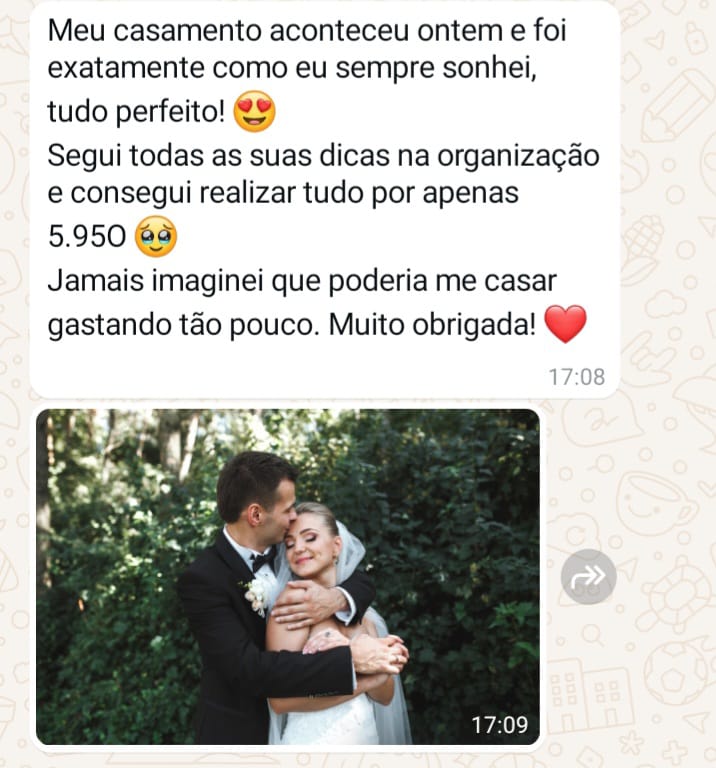
Task: Click the teary-eyed emoji next to 5.950
Action: click(156, 237)
